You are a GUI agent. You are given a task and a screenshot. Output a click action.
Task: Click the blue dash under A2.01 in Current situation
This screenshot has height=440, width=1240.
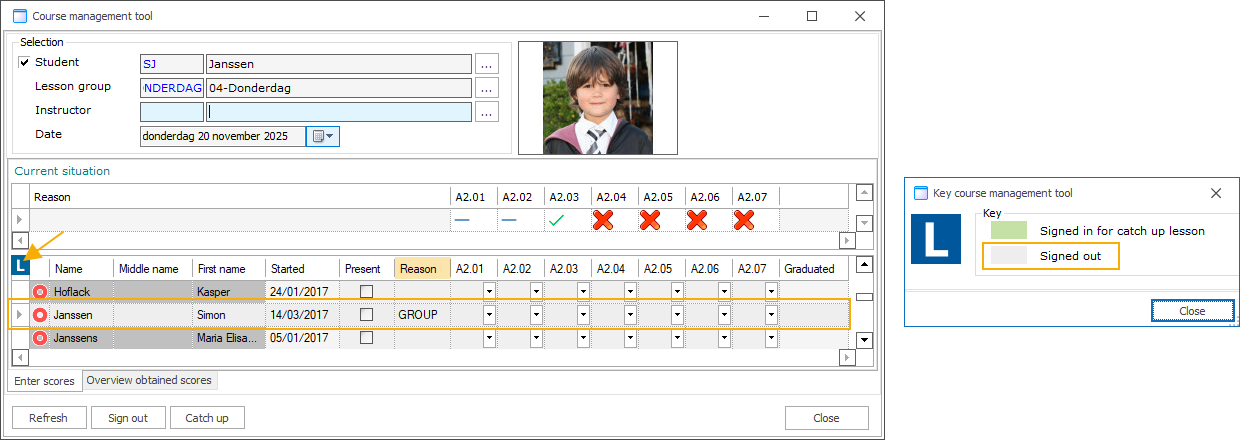462,220
